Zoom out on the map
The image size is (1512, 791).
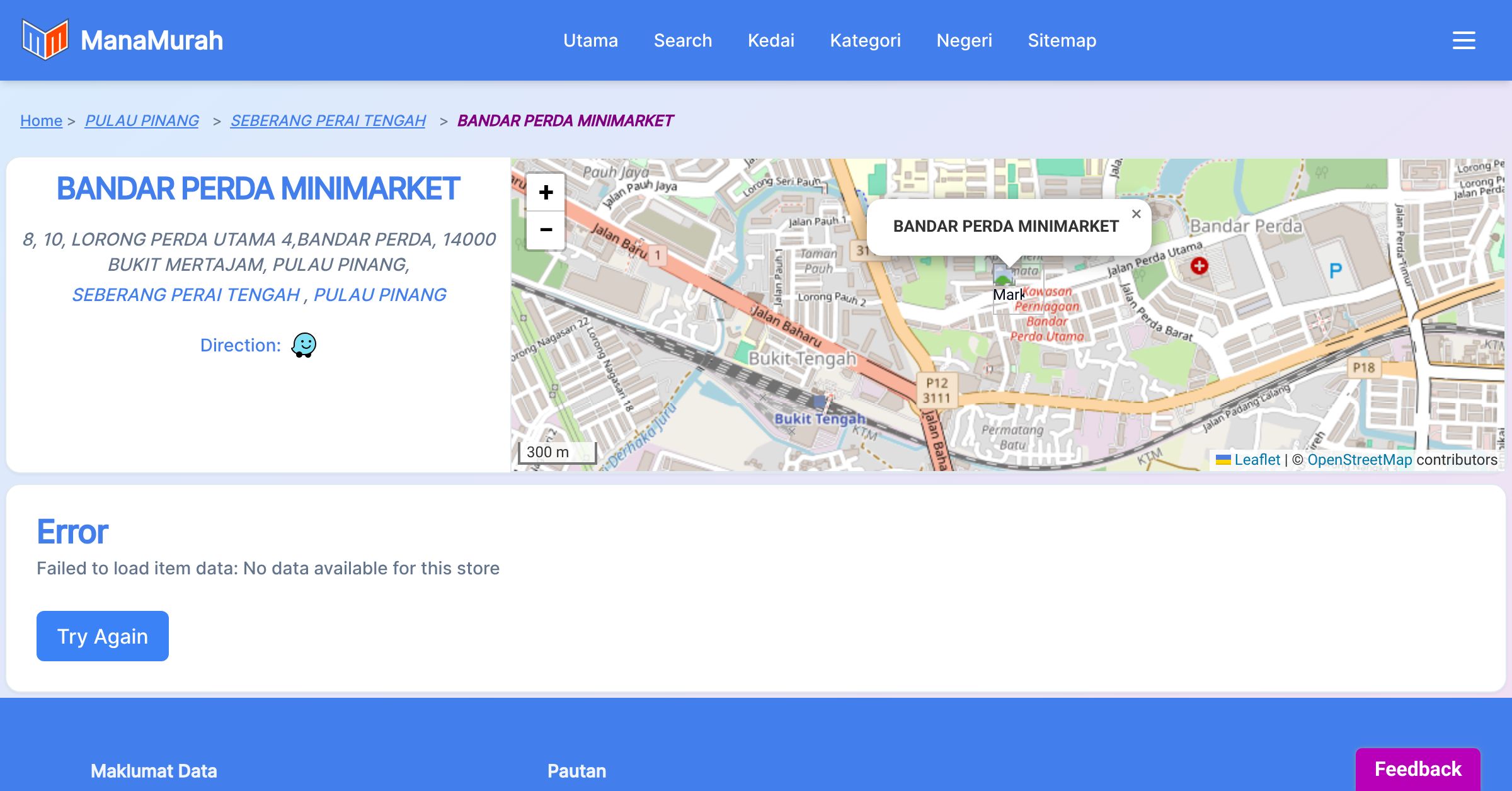[546, 230]
